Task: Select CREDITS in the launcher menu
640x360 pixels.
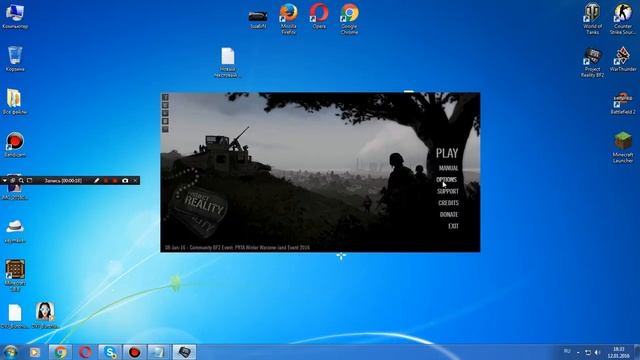Action: click(448, 203)
